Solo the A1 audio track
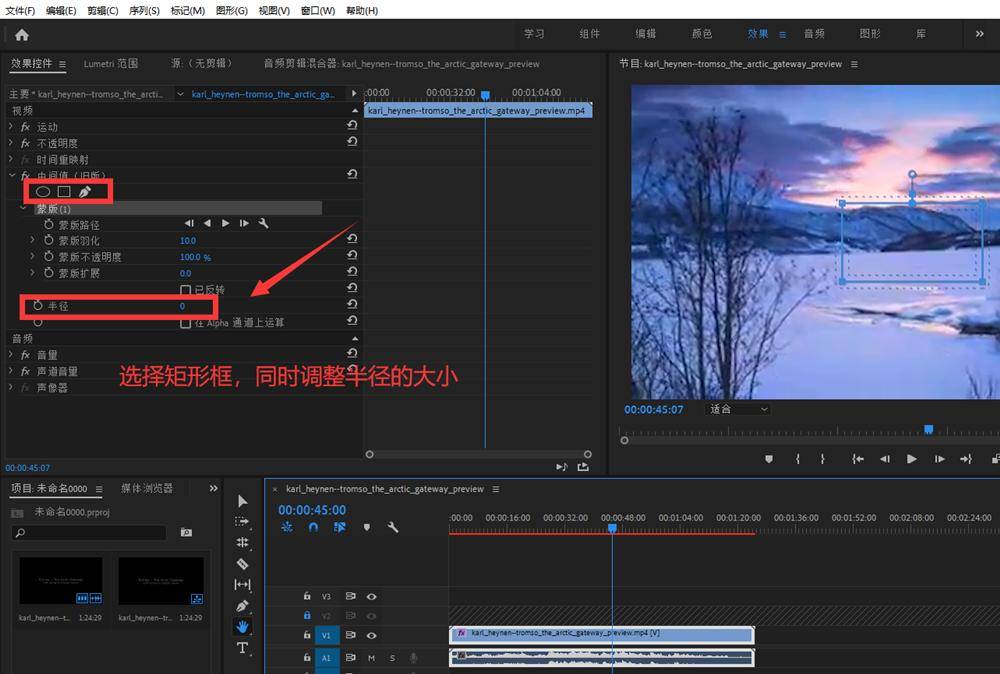Viewport: 1000px width, 674px height. pos(392,657)
